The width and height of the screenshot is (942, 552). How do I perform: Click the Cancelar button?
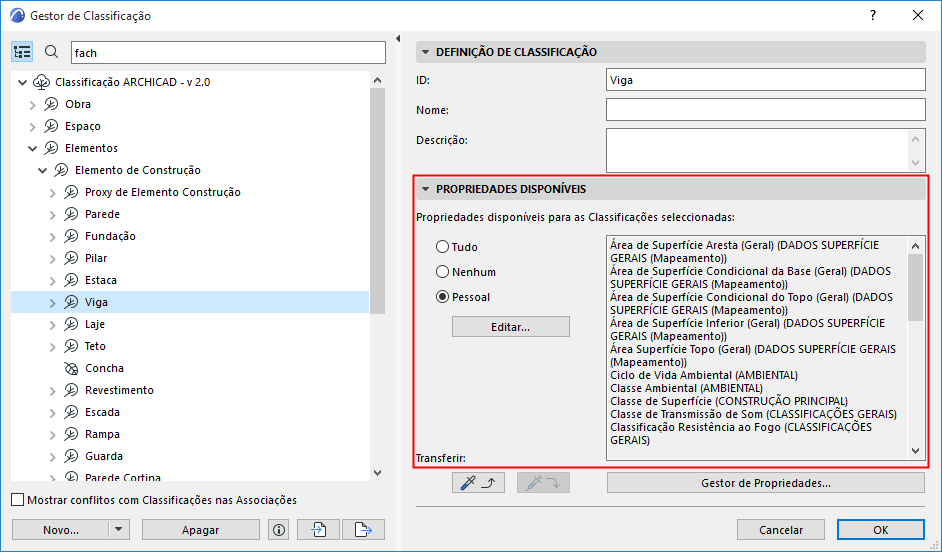point(781,530)
